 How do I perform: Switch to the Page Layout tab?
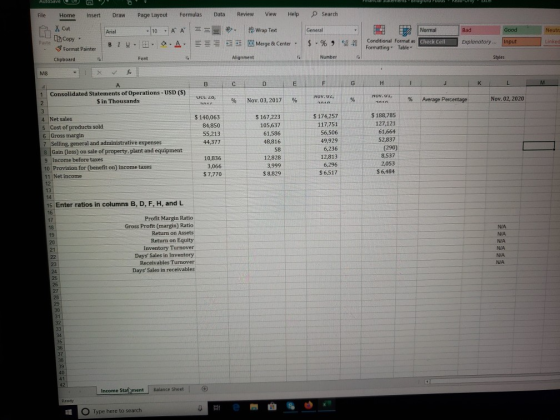(x=152, y=15)
